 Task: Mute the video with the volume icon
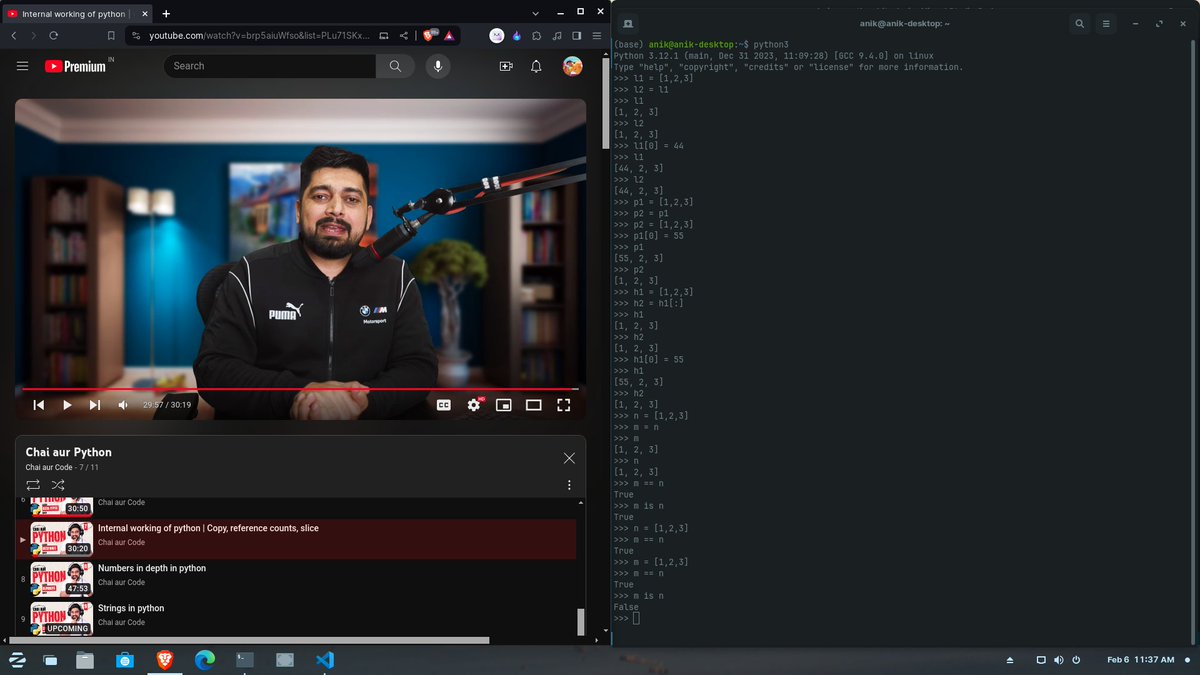tap(121, 405)
